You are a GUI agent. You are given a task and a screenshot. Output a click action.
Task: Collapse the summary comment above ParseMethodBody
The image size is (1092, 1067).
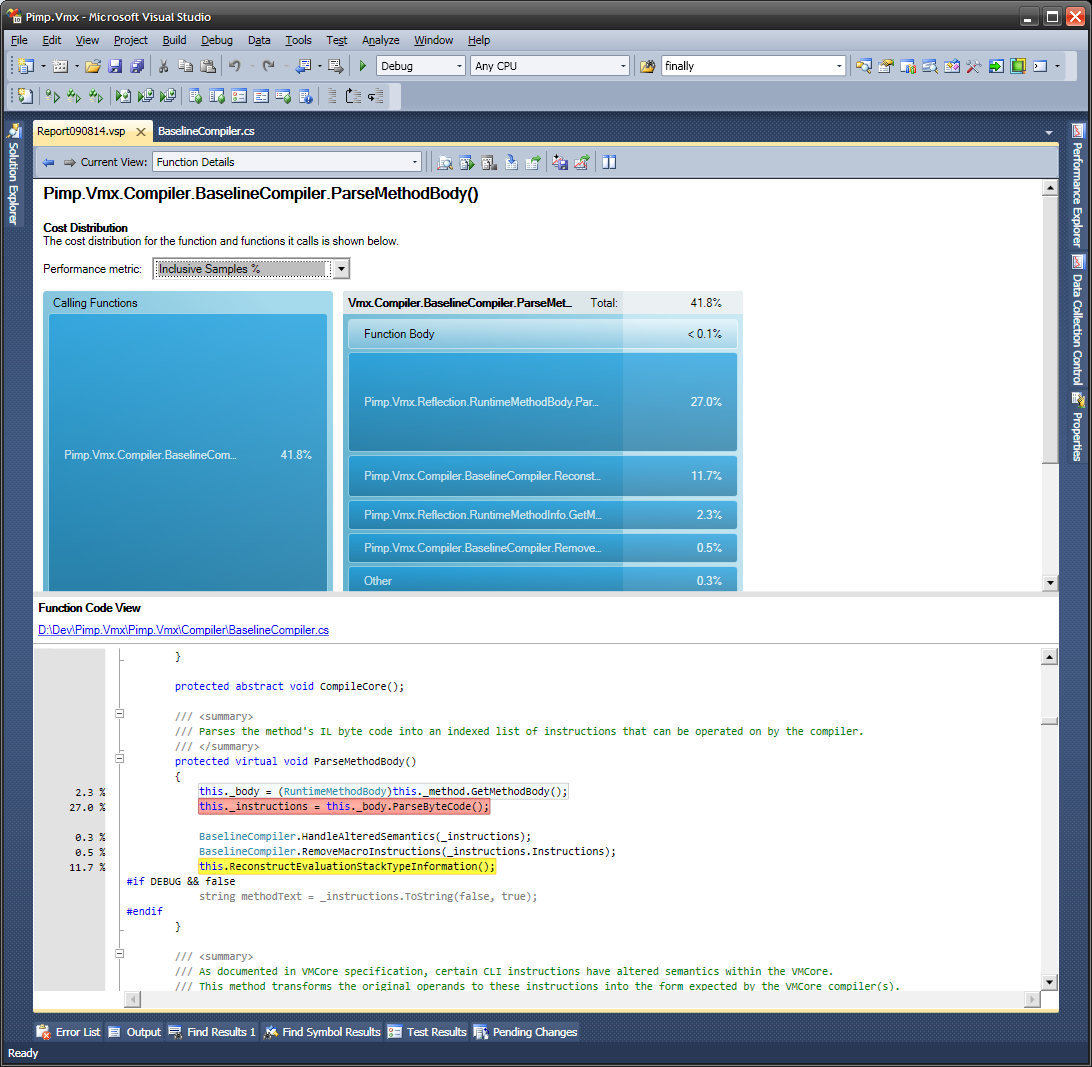tap(120, 713)
